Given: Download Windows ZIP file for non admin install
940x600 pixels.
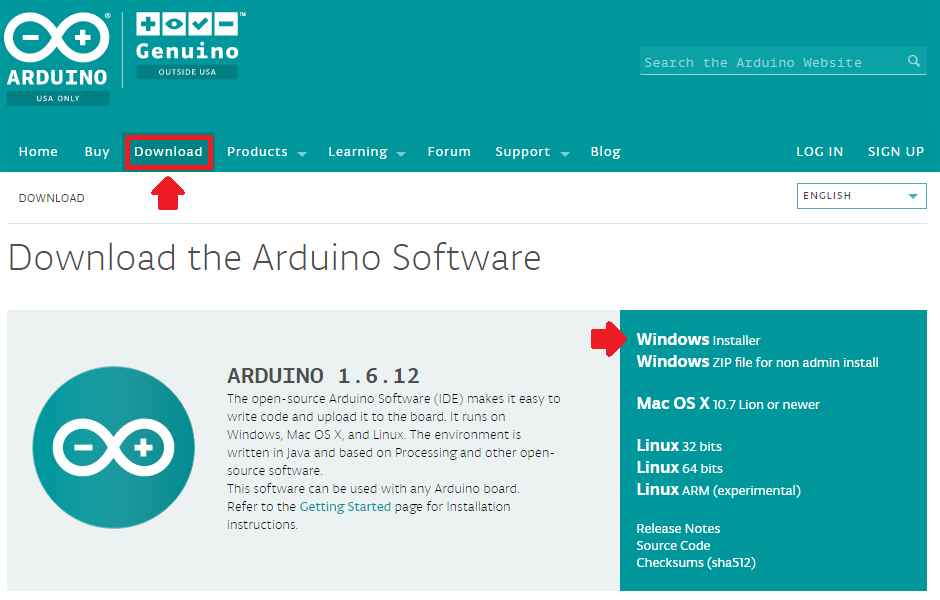Looking at the screenshot, I should (x=757, y=362).
